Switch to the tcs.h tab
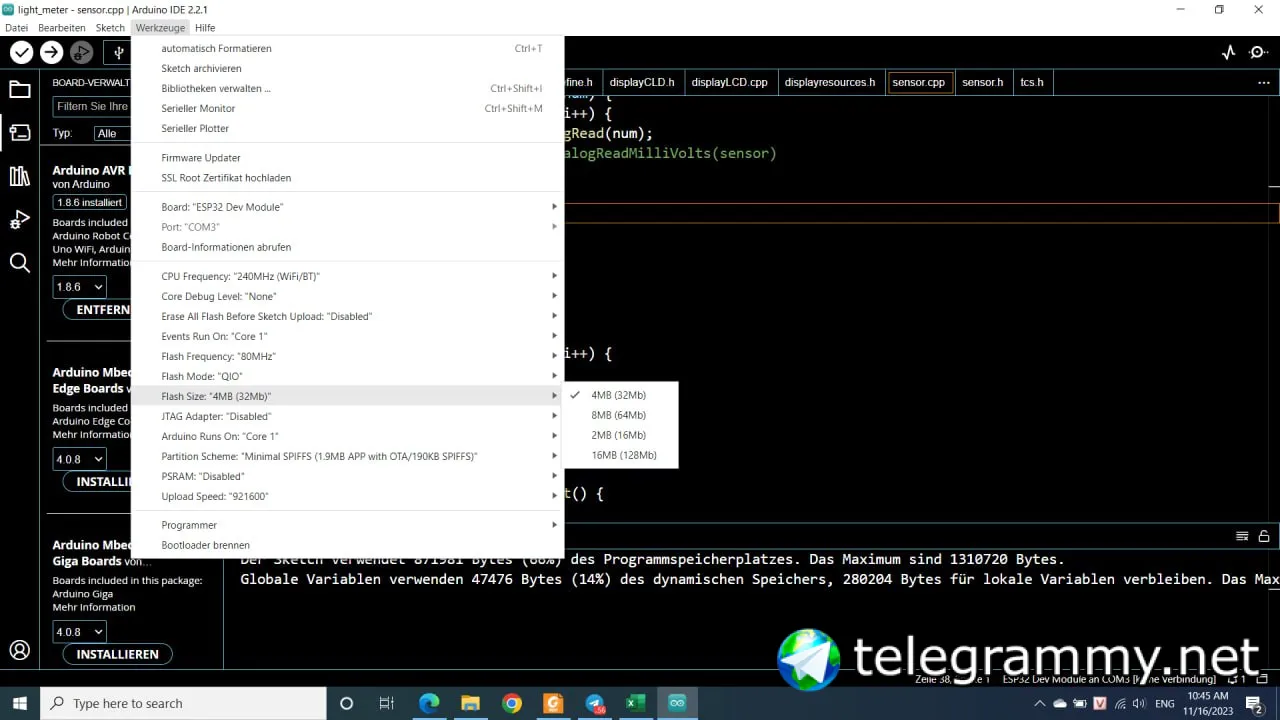This screenshot has height=720, width=1280. [x=1032, y=82]
